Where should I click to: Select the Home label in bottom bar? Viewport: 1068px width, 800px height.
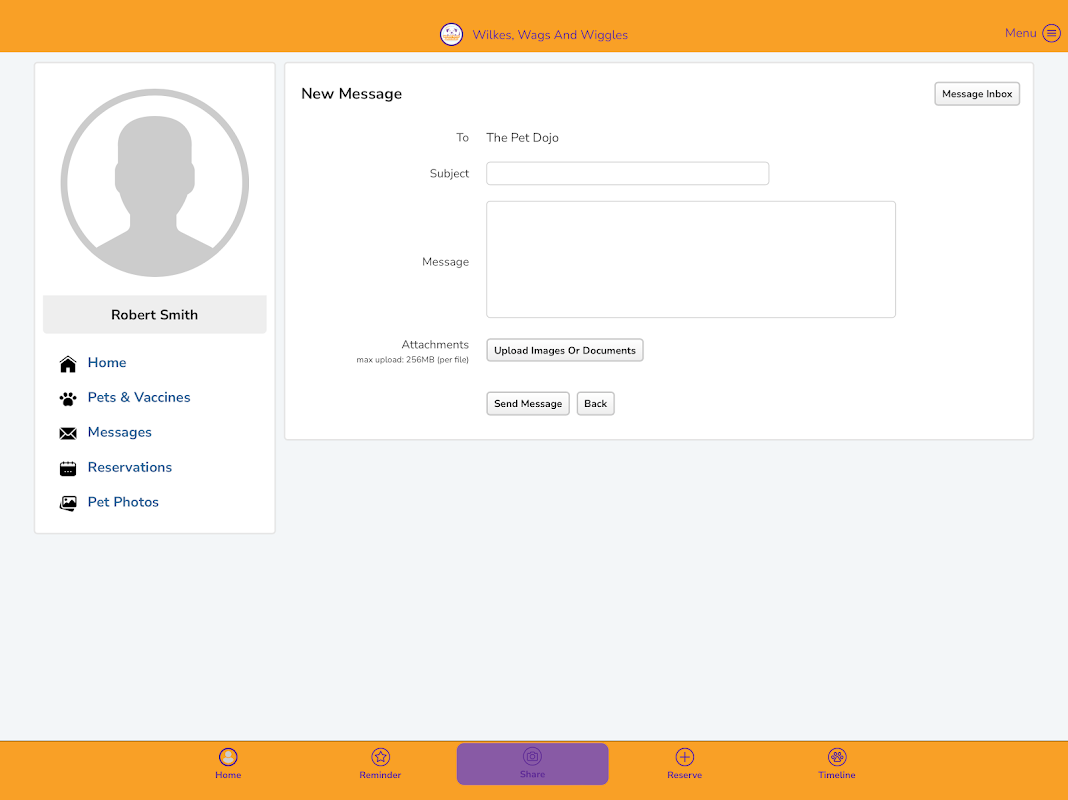point(228,775)
